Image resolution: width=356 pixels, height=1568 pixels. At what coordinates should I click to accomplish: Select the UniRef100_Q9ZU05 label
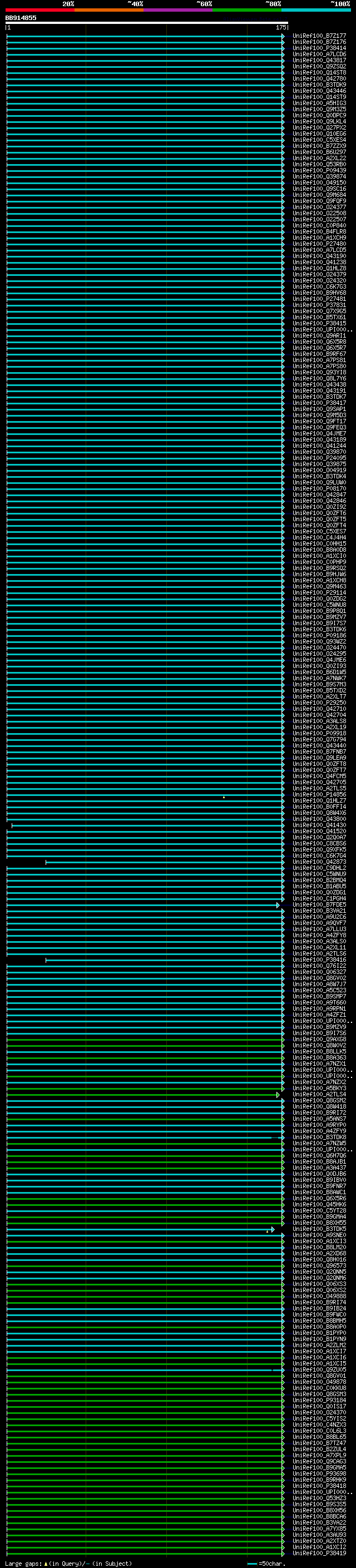pyautogui.click(x=319, y=1369)
